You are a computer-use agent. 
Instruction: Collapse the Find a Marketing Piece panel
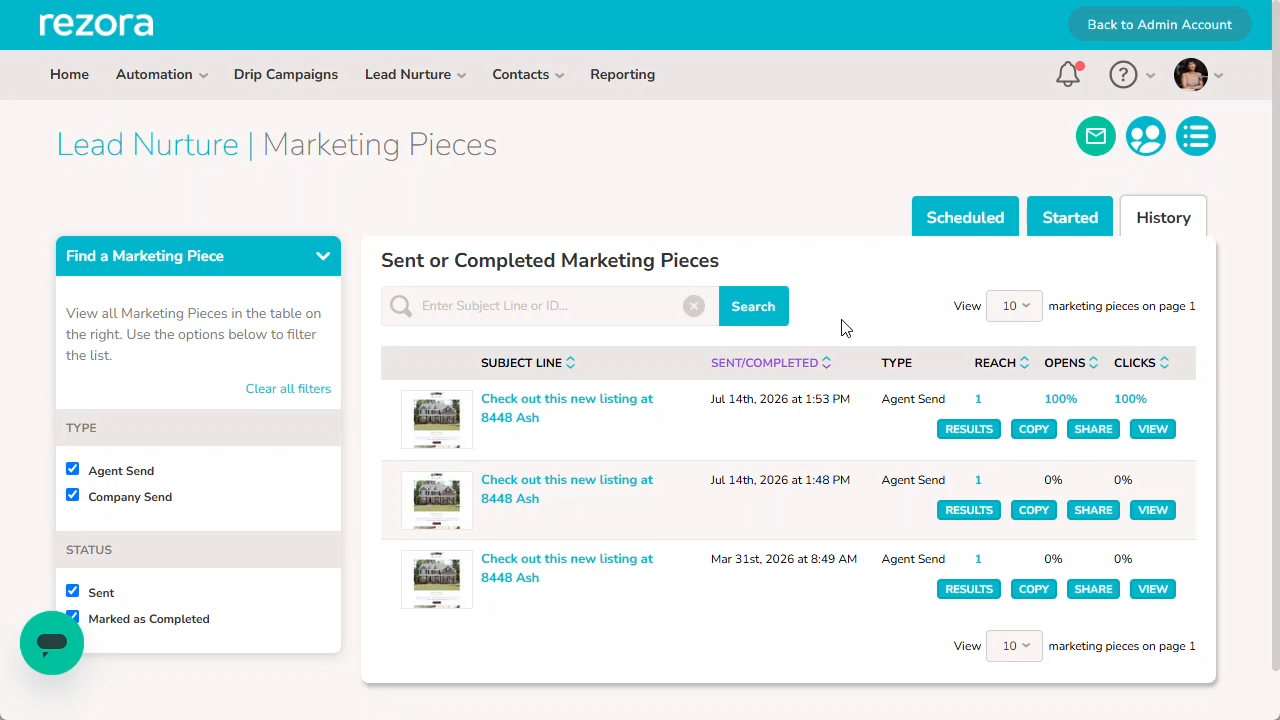tap(323, 256)
